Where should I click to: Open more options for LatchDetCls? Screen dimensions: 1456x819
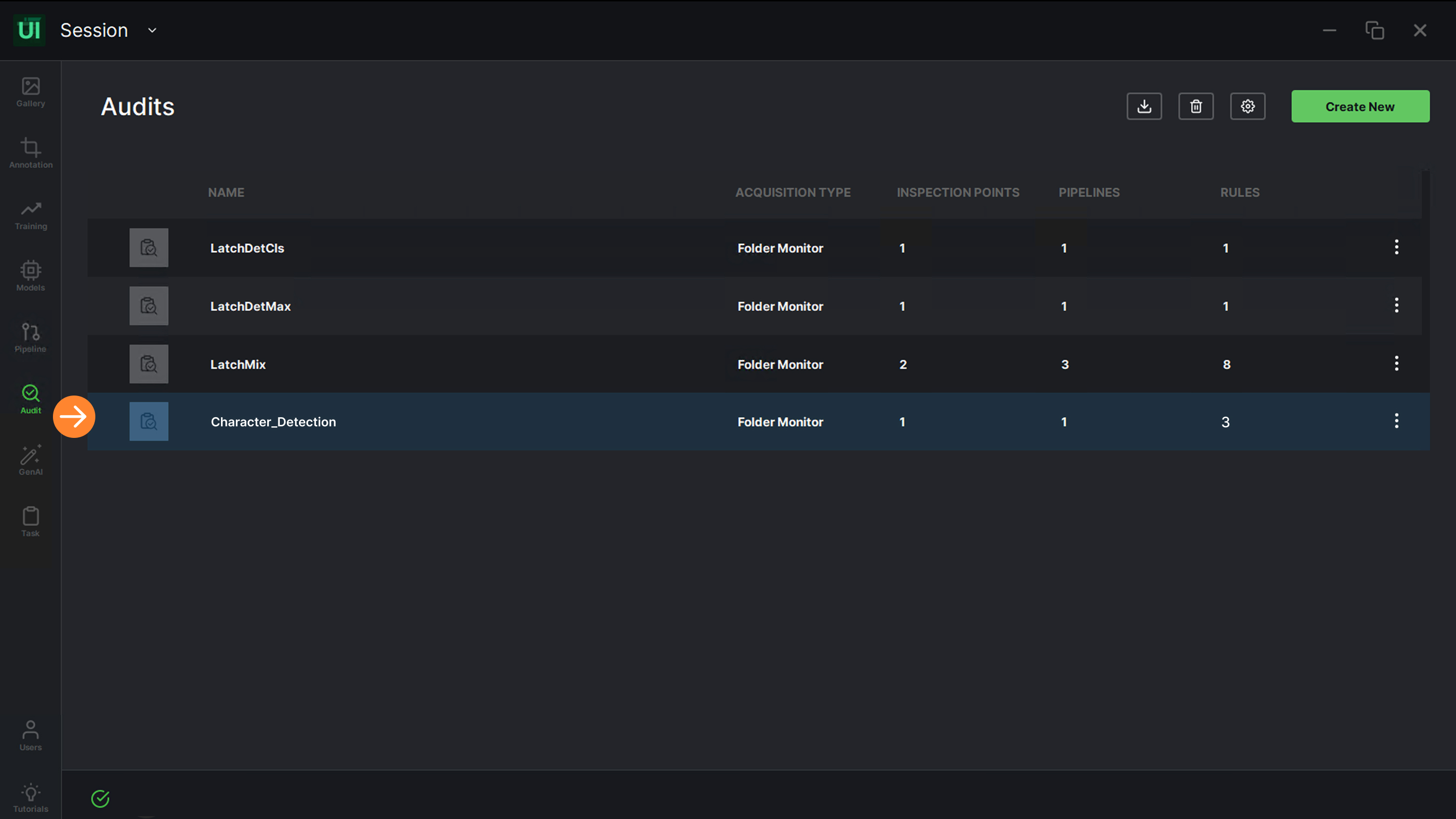(x=1396, y=247)
